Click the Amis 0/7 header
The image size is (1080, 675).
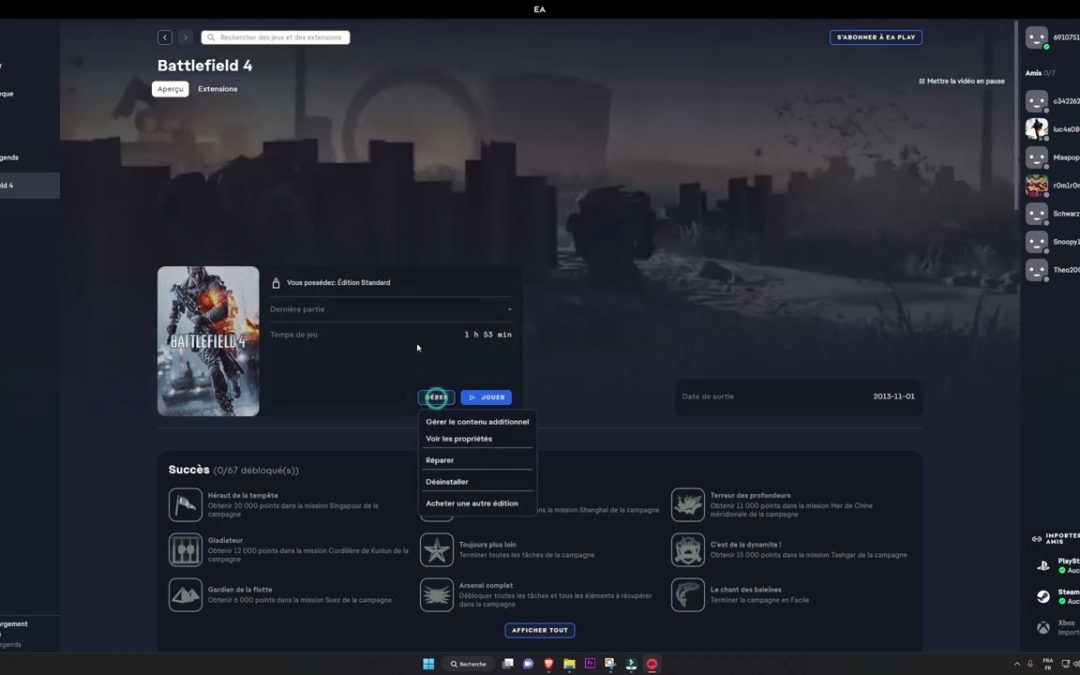1039,73
